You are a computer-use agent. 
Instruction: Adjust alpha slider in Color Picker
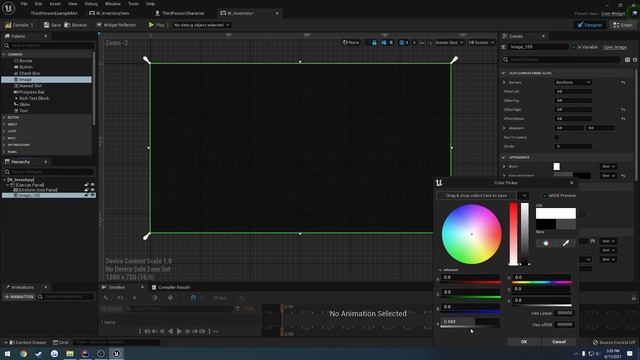(470, 322)
